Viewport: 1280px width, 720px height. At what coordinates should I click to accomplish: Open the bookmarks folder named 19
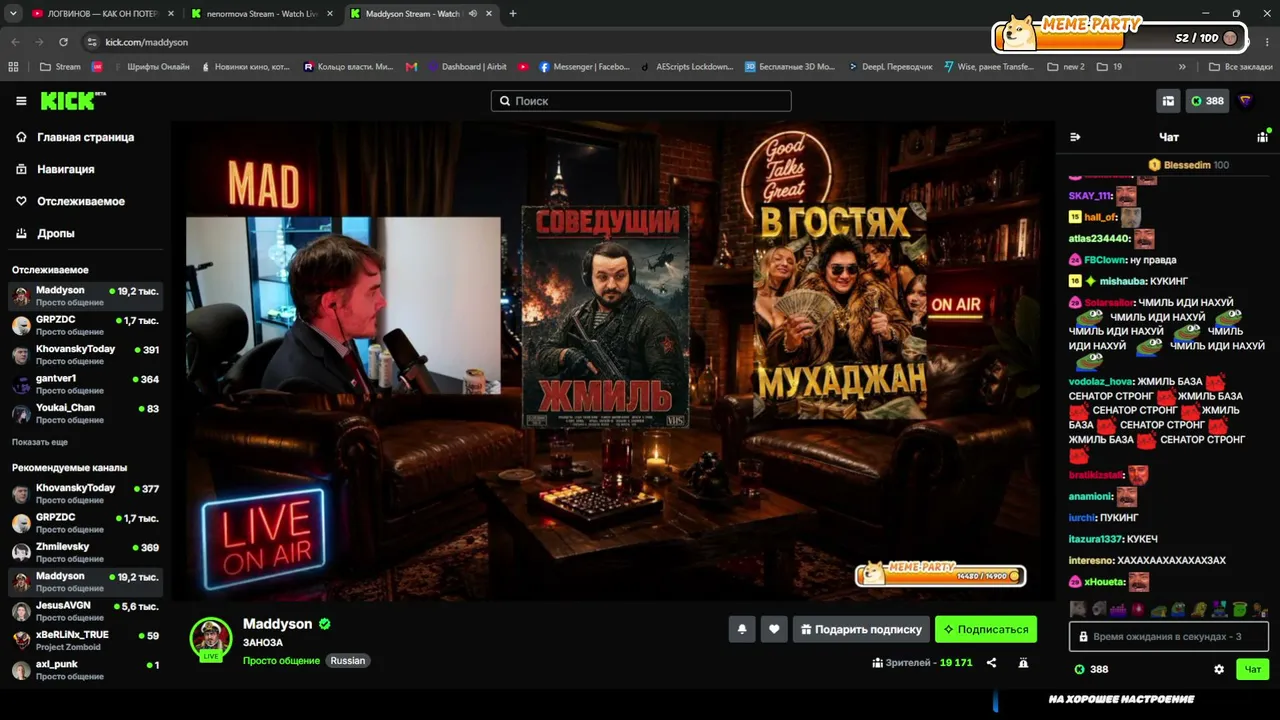[1110, 67]
